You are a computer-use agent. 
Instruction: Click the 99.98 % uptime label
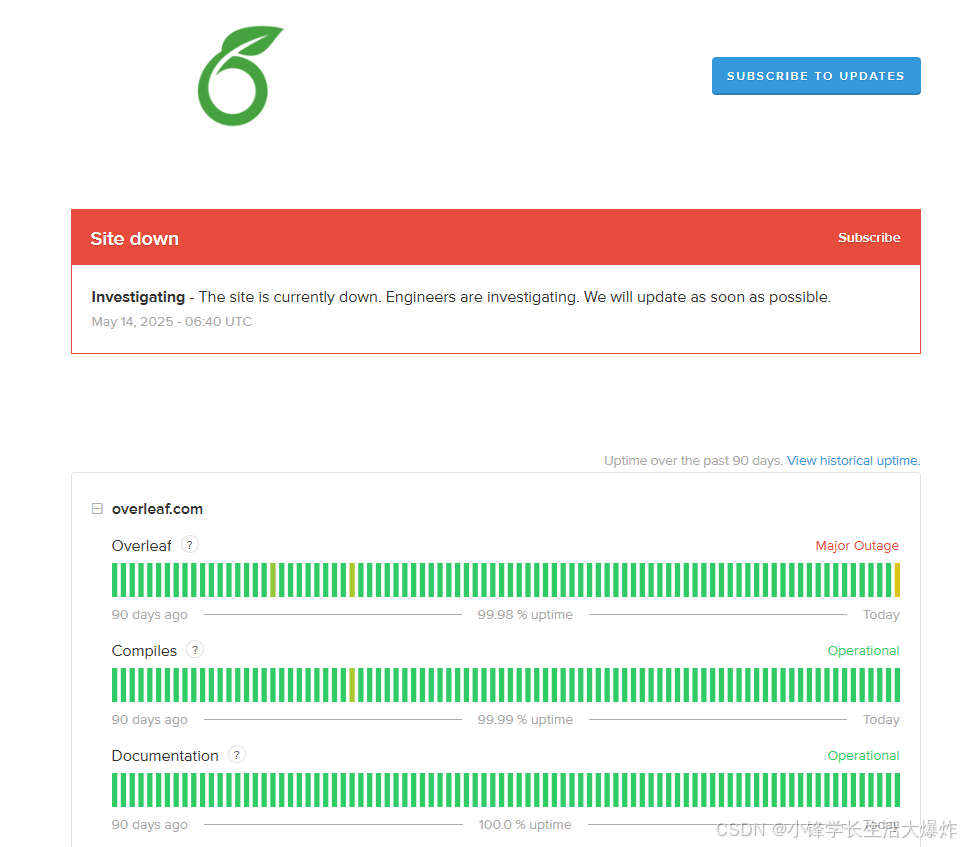click(x=525, y=615)
